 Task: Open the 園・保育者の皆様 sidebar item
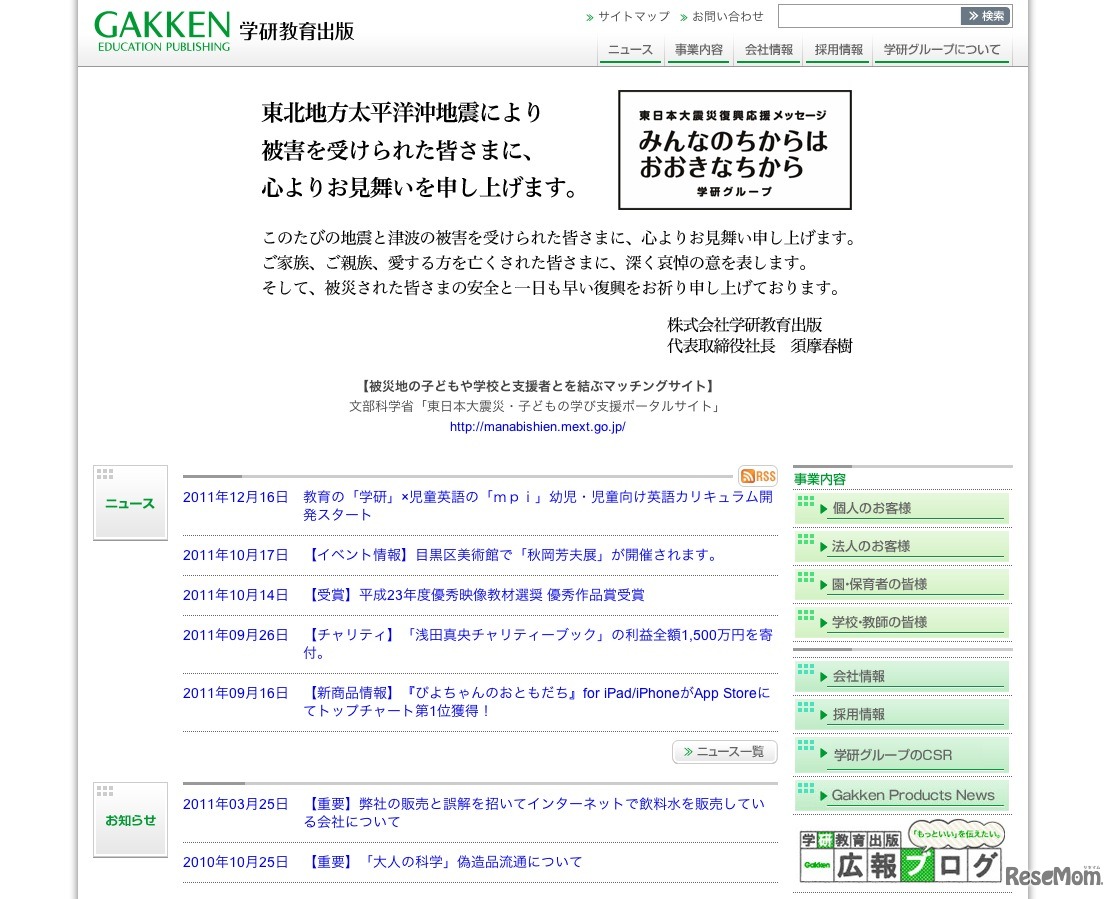point(903,583)
